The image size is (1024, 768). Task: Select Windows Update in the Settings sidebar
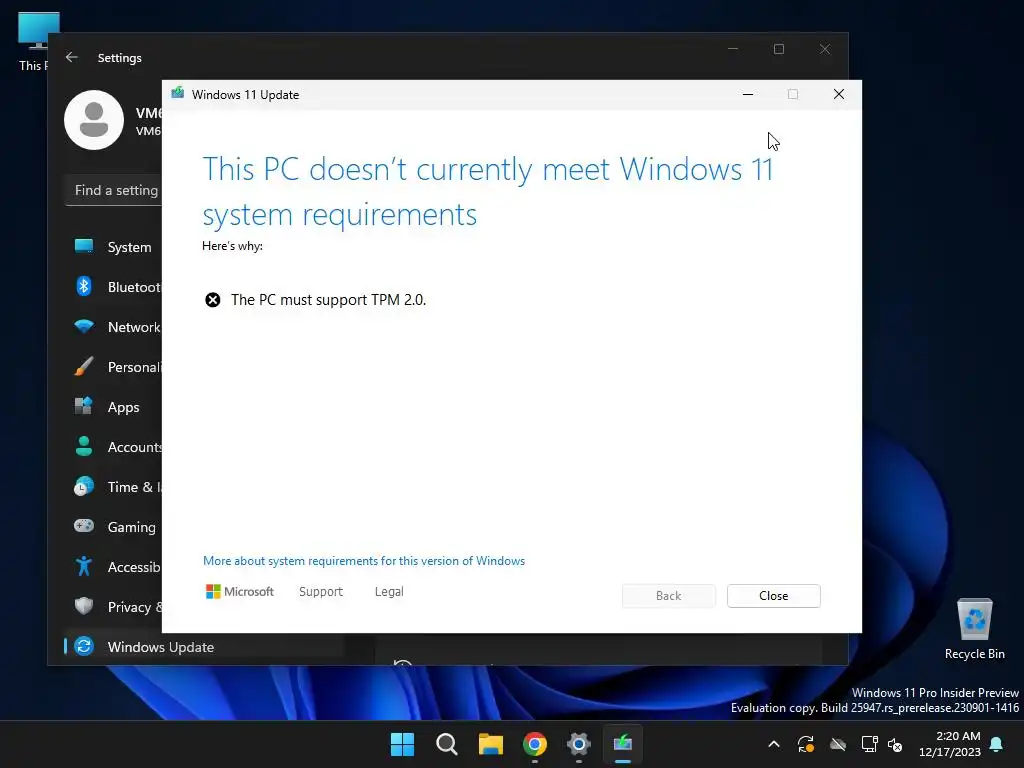pos(204,647)
